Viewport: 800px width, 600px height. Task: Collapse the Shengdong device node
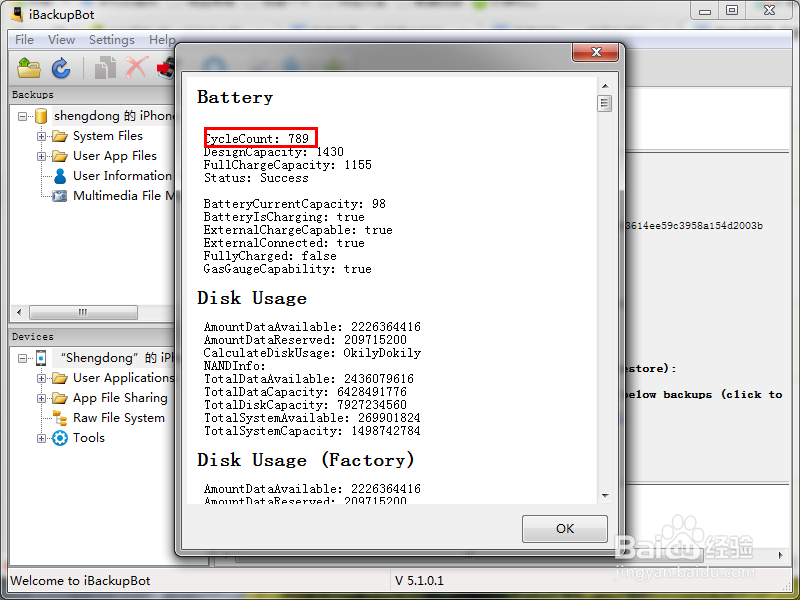point(22,358)
